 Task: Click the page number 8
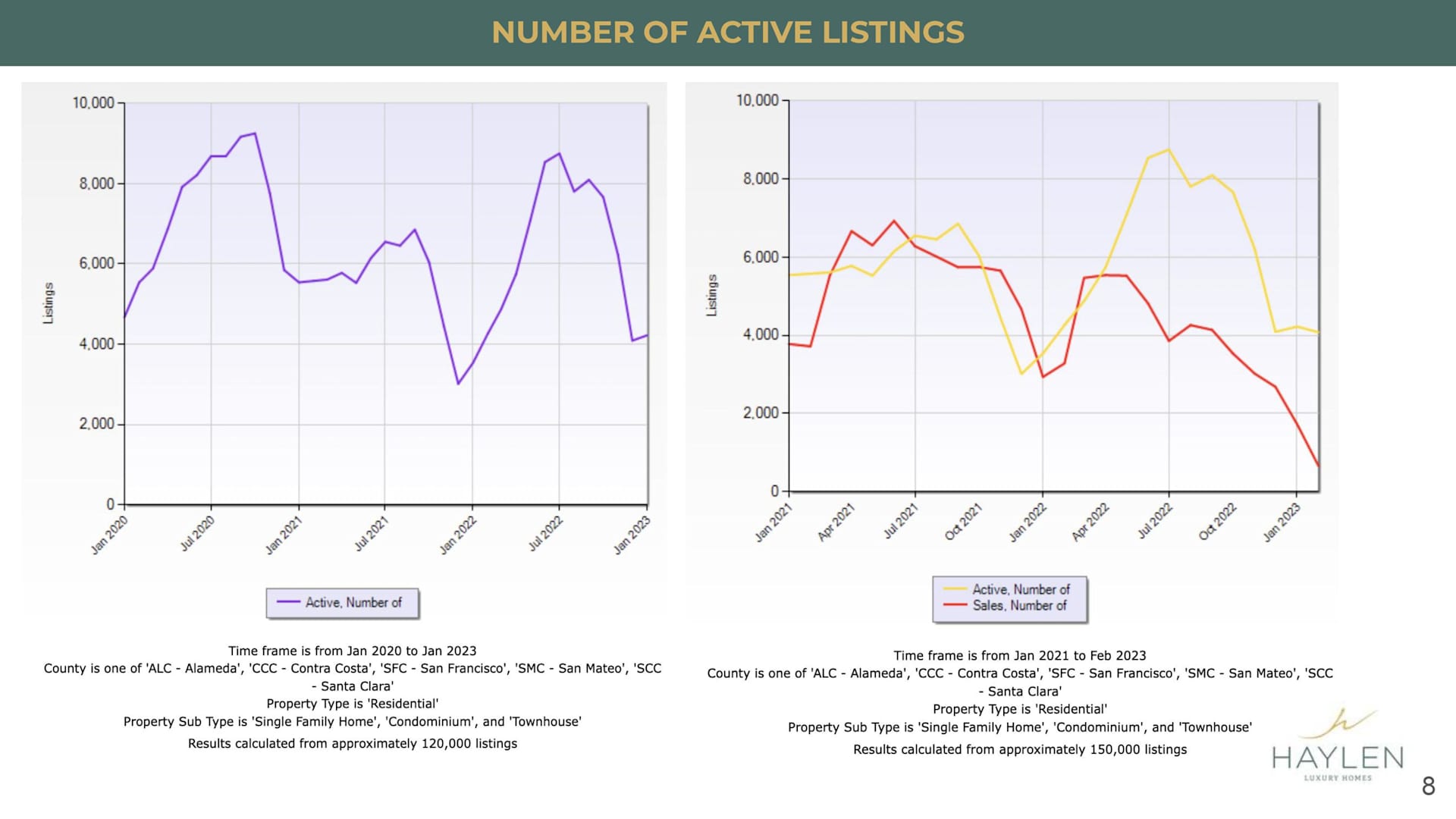click(1428, 786)
